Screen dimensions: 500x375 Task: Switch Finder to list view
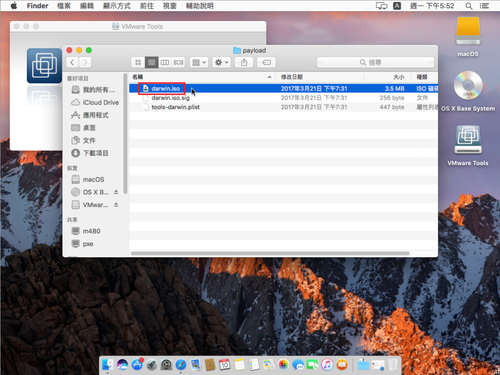151,62
